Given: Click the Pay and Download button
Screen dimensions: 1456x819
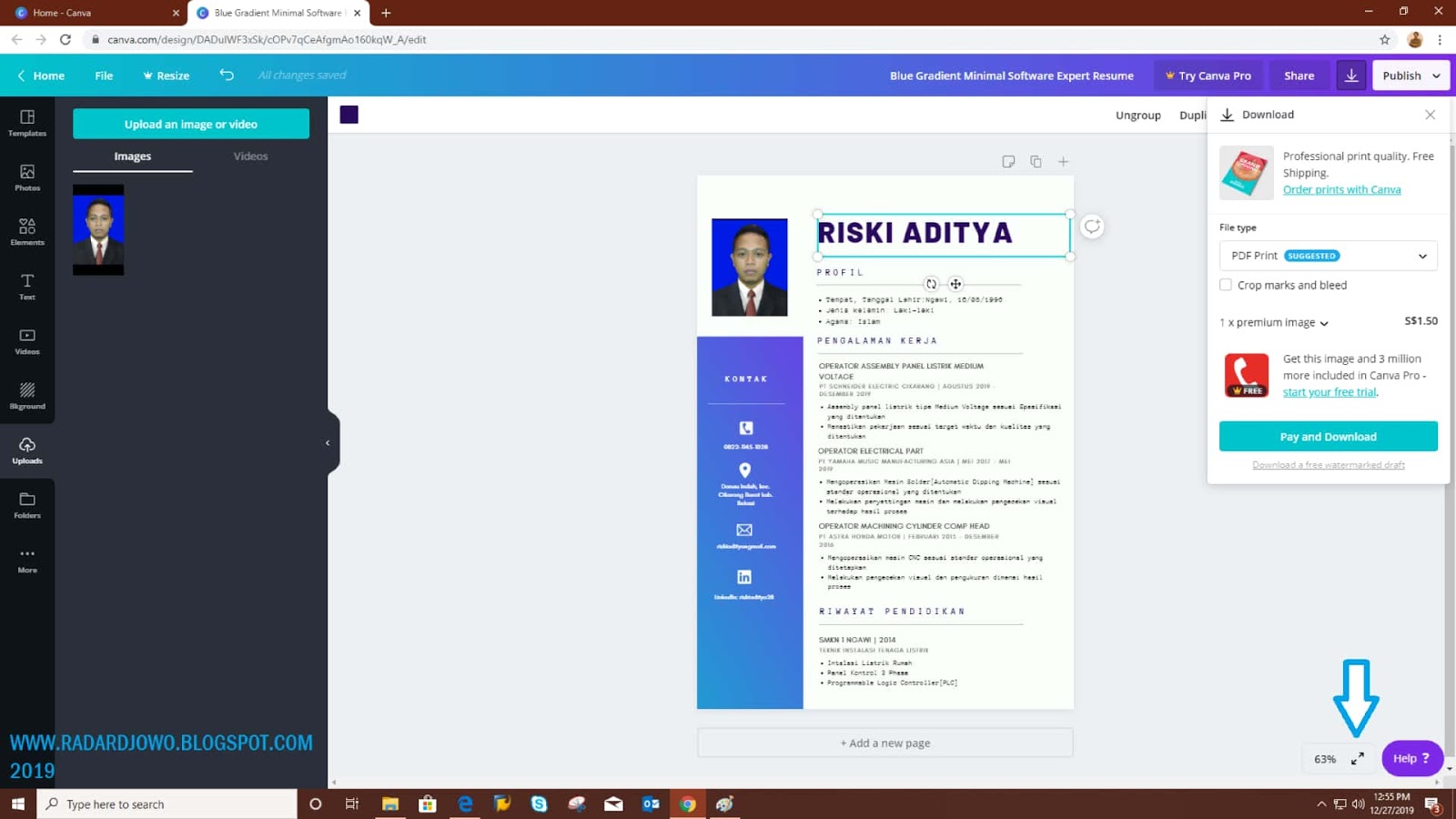Looking at the screenshot, I should (x=1328, y=437).
